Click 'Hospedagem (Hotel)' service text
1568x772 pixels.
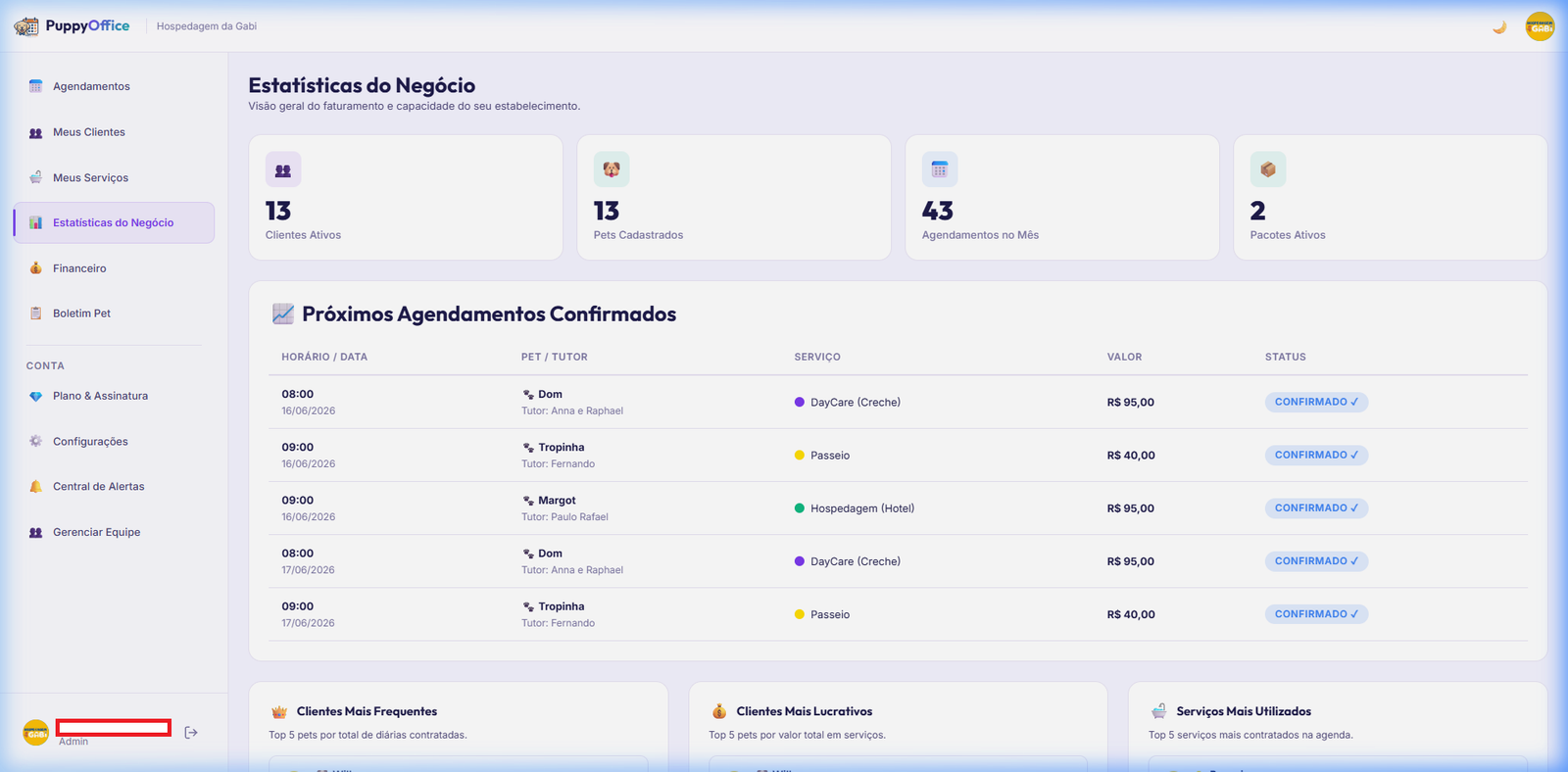coord(862,508)
